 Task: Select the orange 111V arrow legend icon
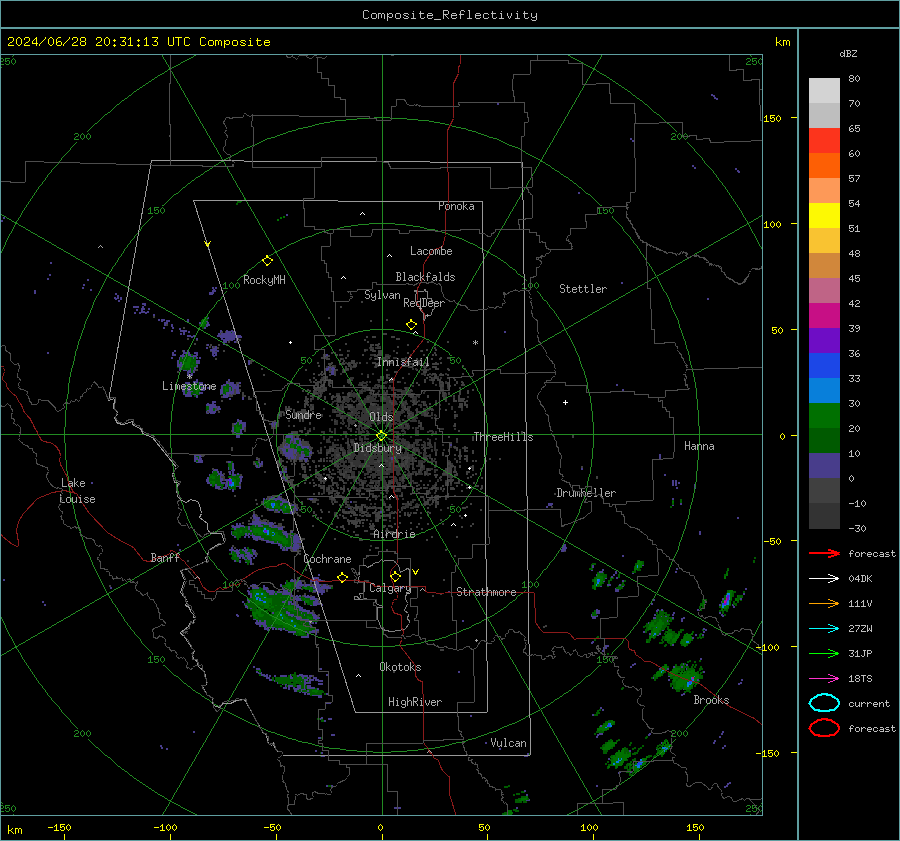[824, 603]
